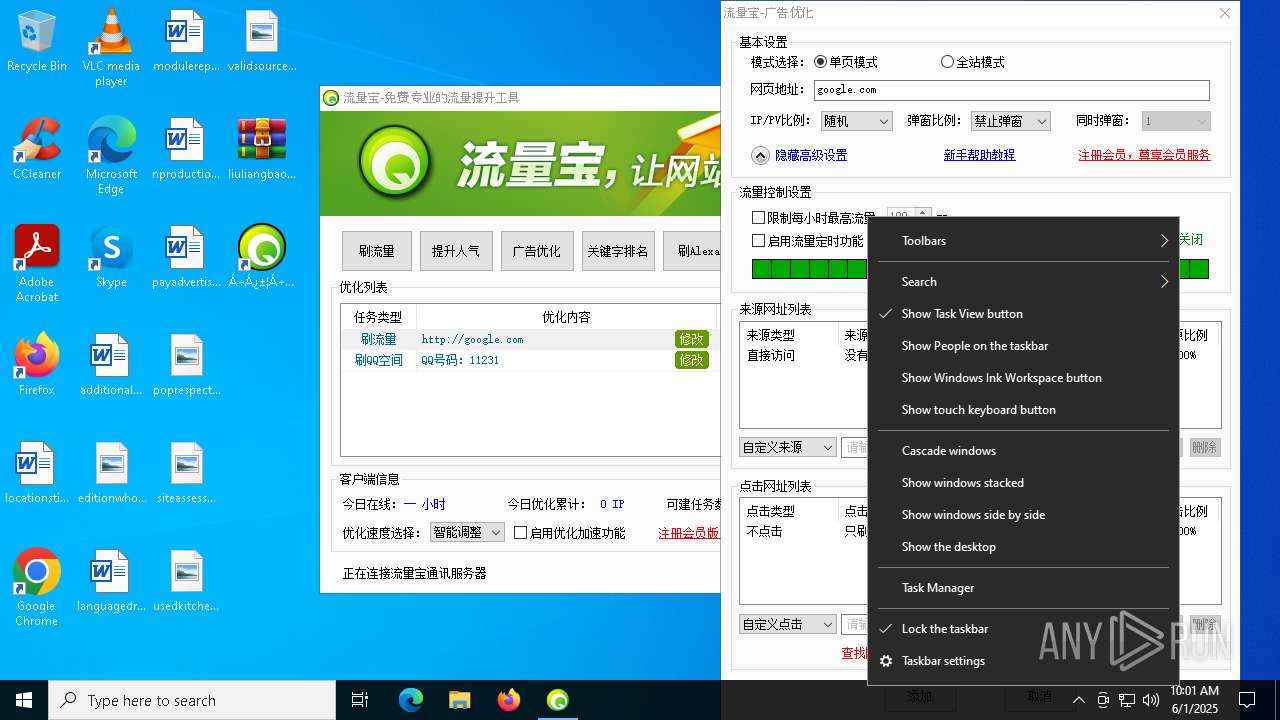This screenshot has width=1280, height=720.
Task: Open Task Manager from context menu
Action: tap(1023, 588)
